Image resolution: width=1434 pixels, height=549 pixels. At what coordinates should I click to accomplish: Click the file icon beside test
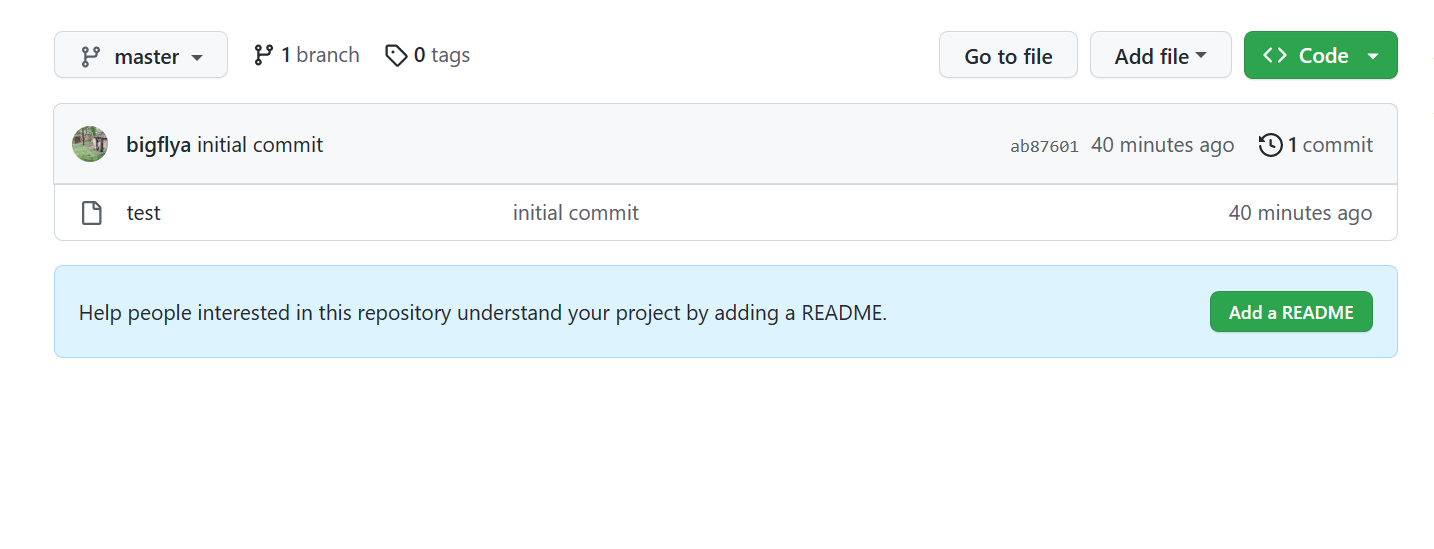point(92,213)
